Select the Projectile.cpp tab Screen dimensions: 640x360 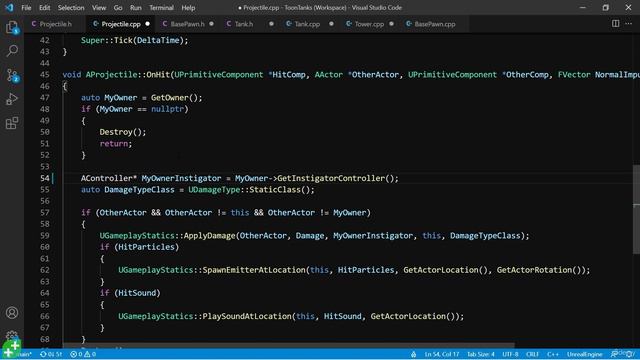click(x=121, y=24)
